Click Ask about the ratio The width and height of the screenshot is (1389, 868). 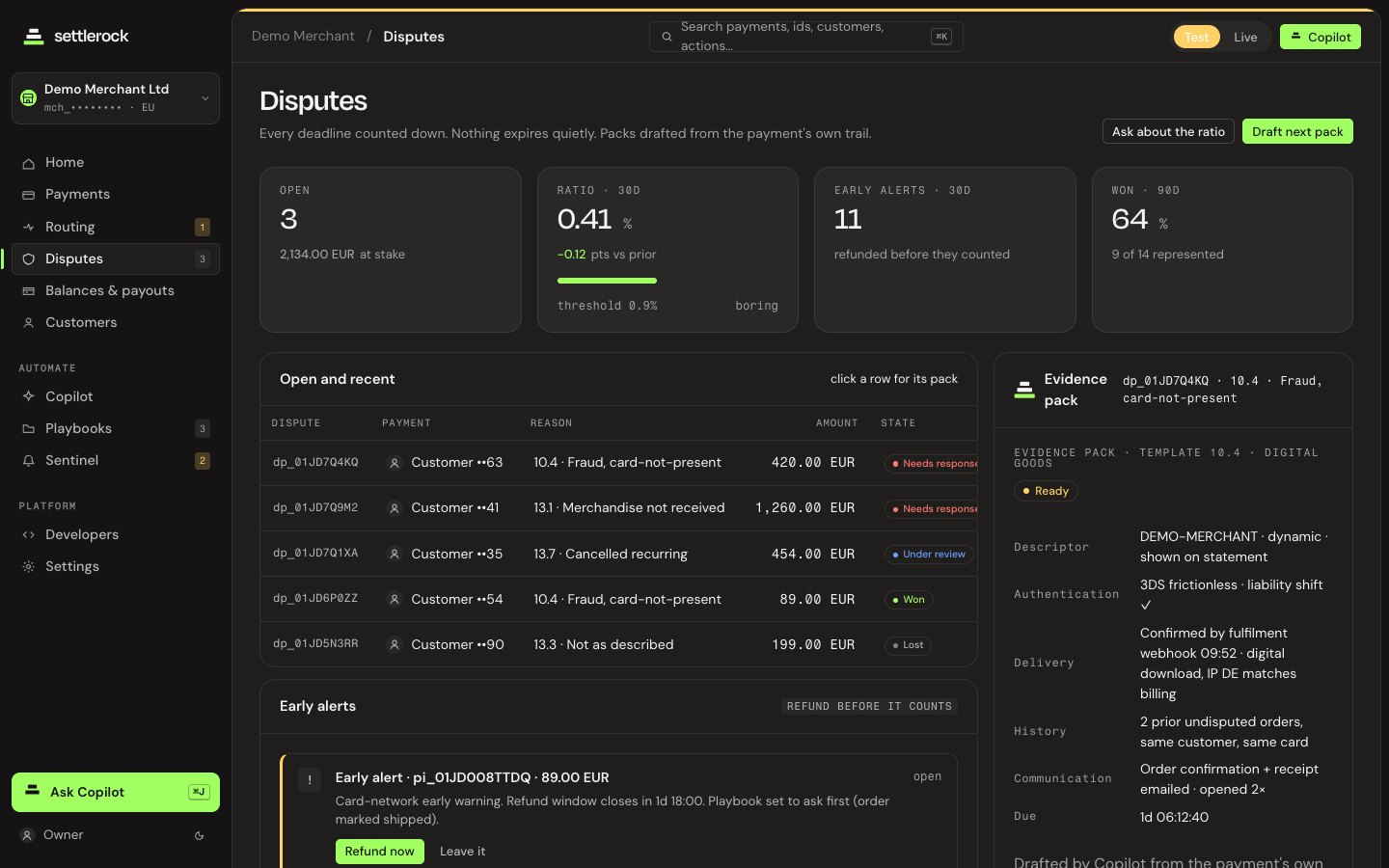click(x=1168, y=132)
